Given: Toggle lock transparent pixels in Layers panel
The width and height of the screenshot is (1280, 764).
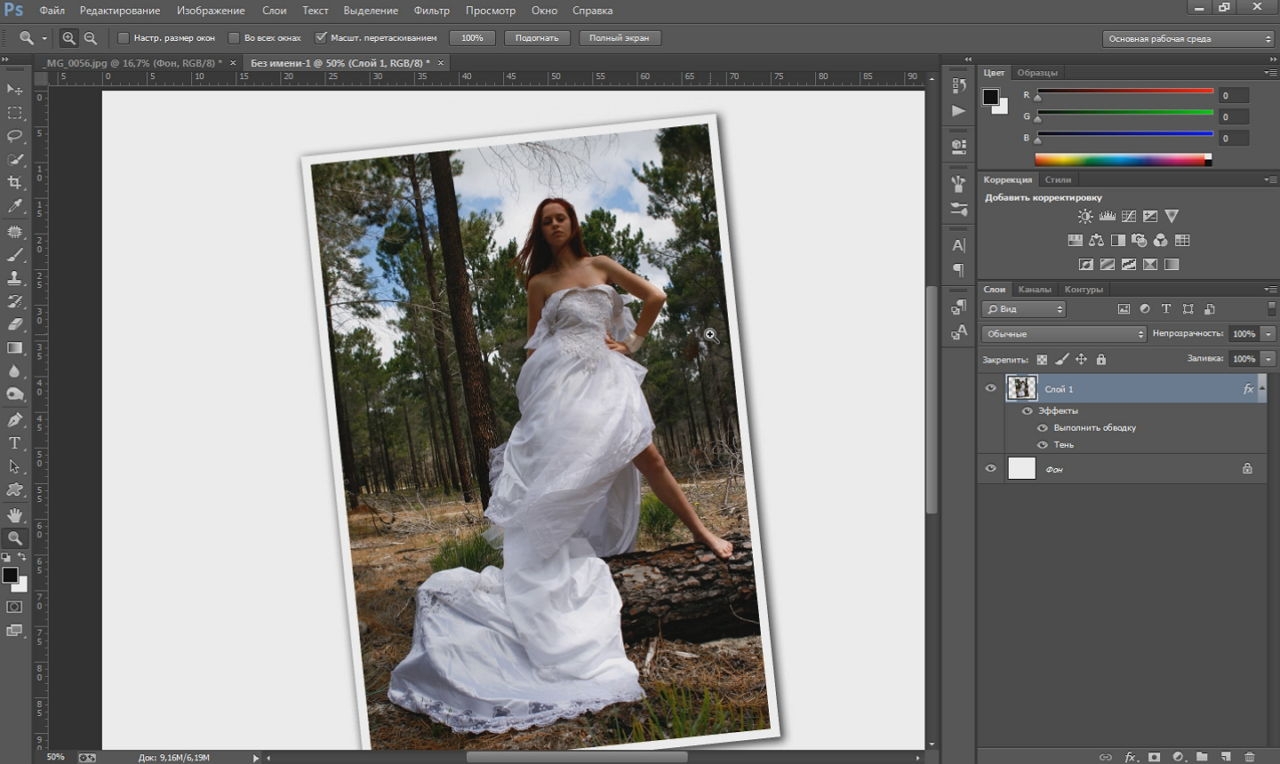Looking at the screenshot, I should point(1042,359).
